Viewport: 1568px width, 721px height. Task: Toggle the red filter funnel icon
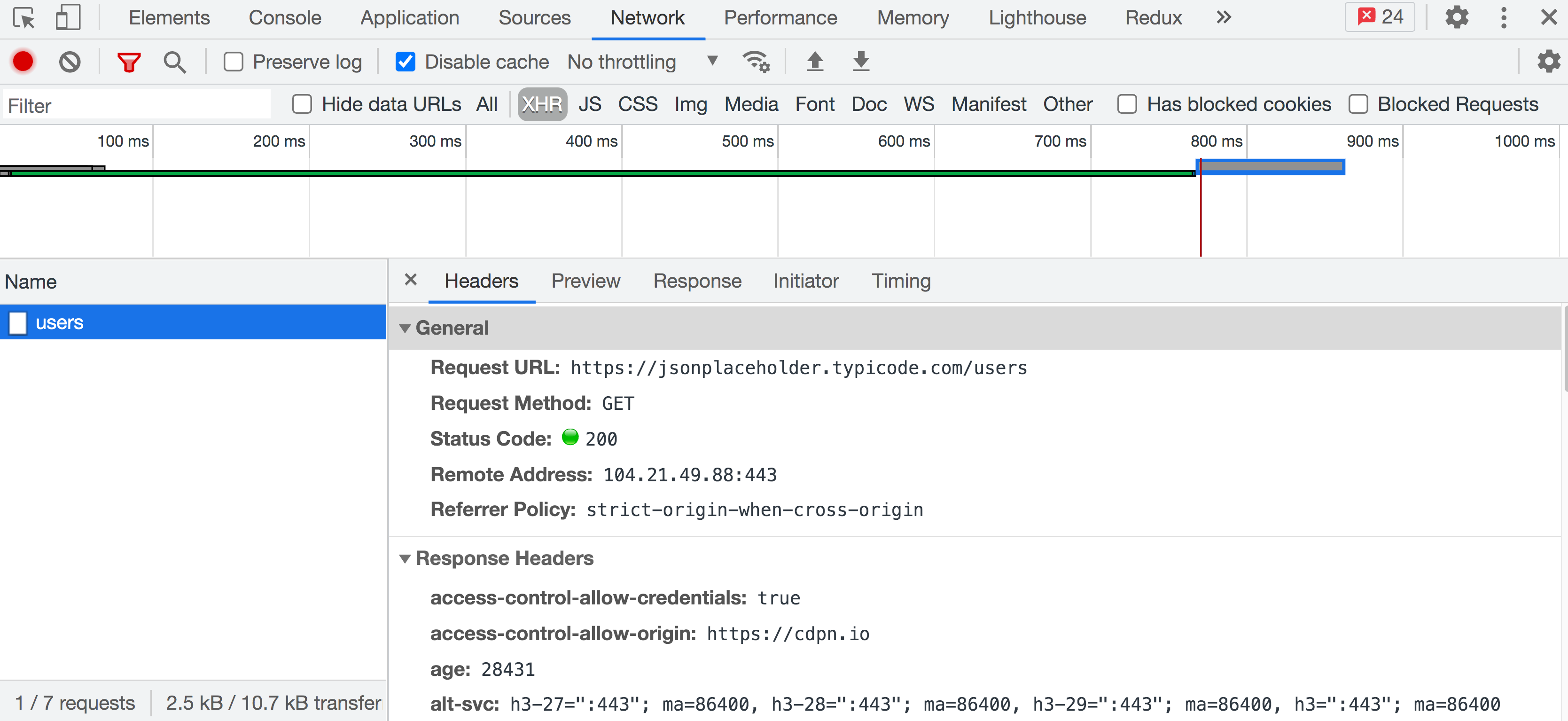click(128, 62)
